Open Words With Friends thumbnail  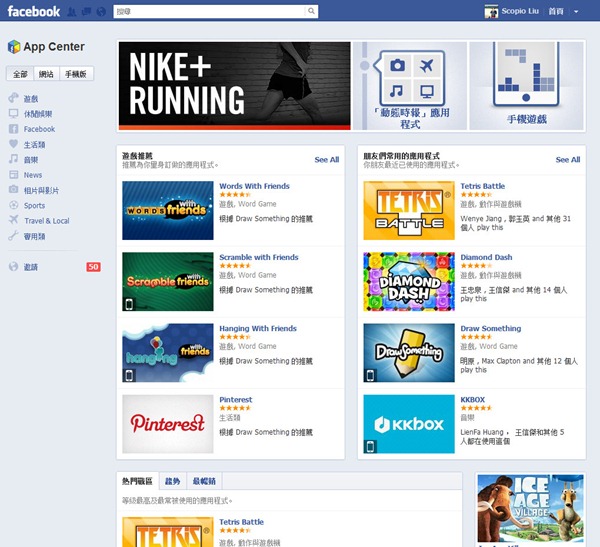(168, 211)
